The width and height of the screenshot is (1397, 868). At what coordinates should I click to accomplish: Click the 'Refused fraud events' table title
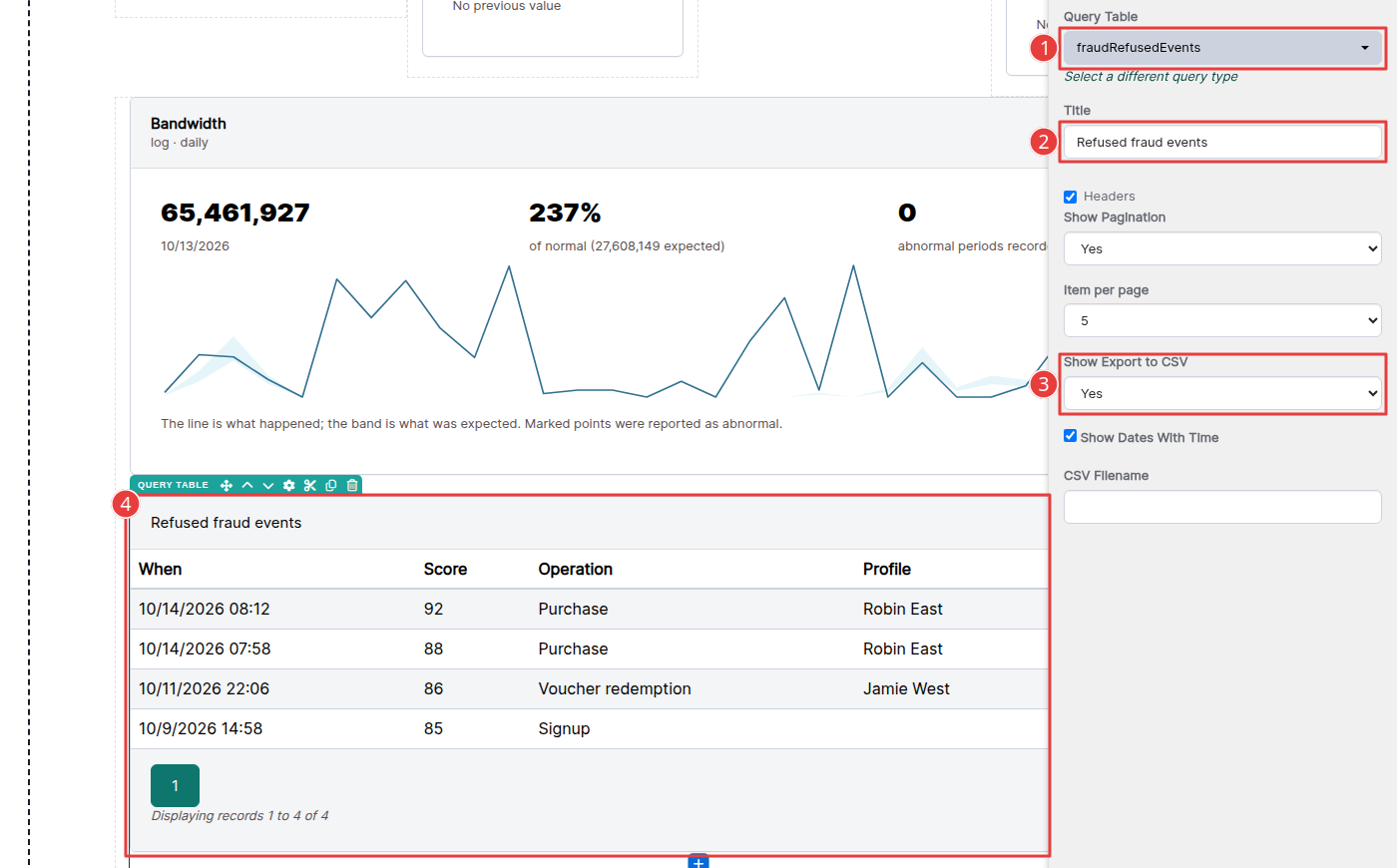[x=226, y=523]
